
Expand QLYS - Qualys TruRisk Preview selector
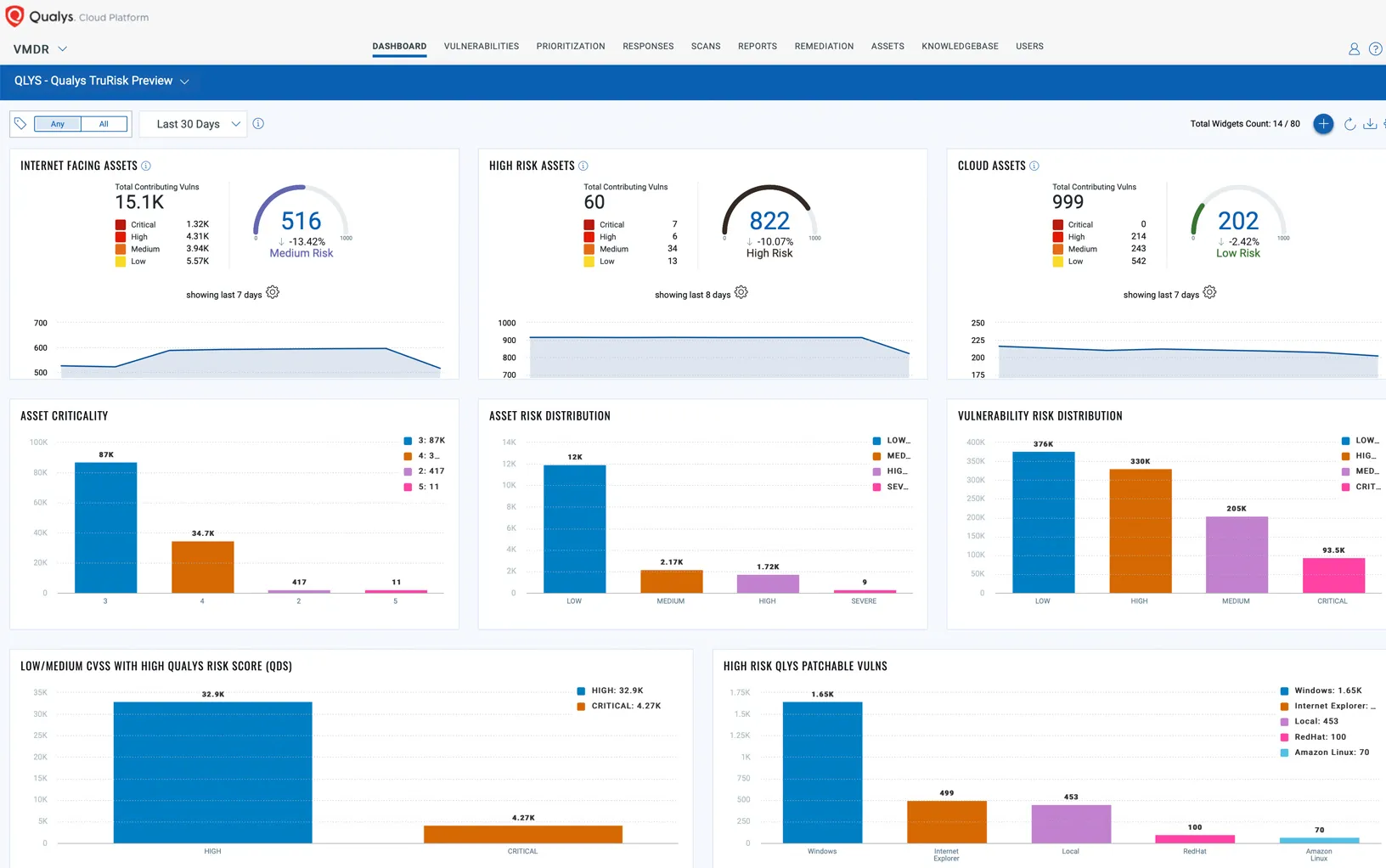coord(101,81)
